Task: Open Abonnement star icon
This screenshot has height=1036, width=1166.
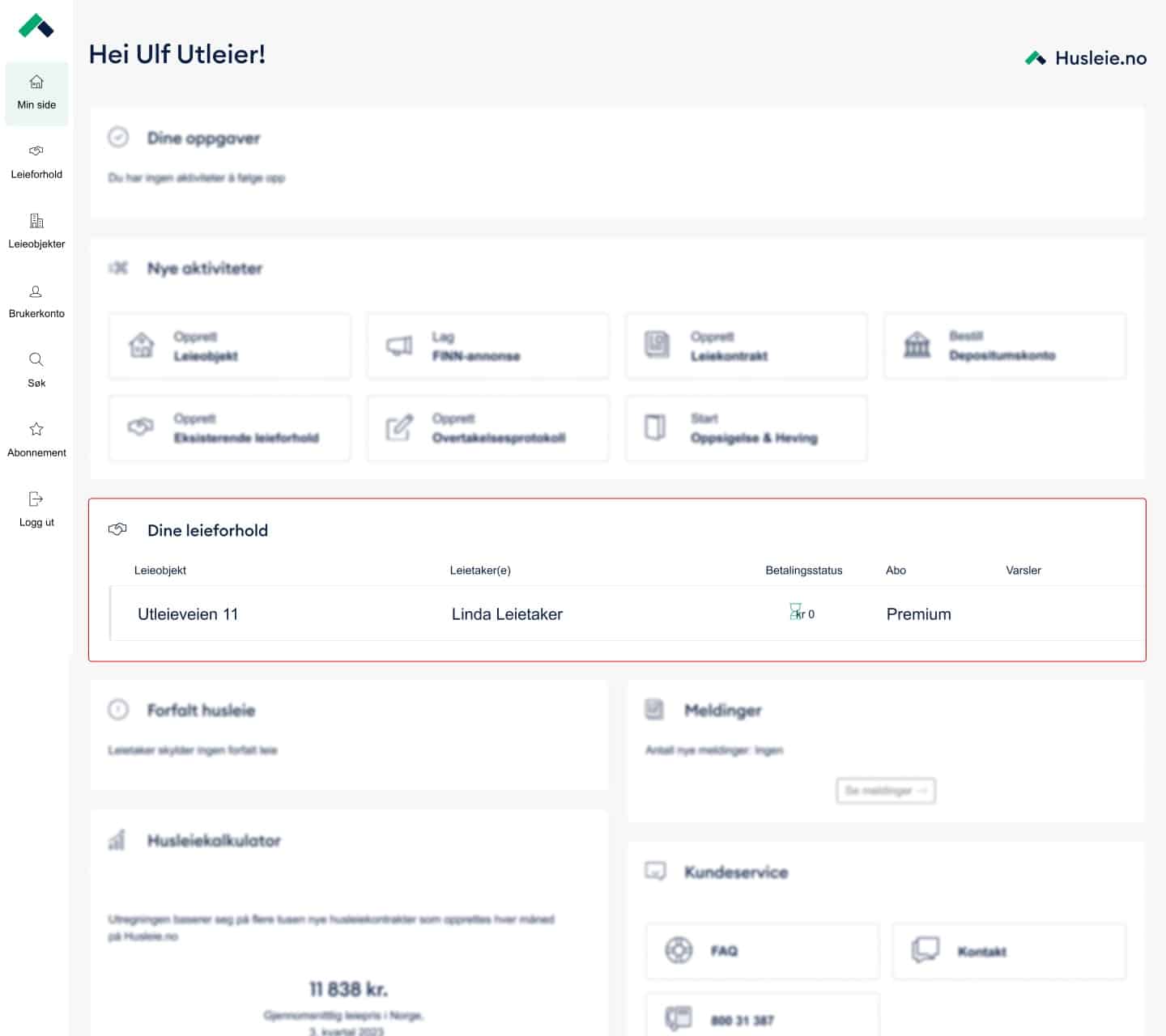Action: point(36,429)
